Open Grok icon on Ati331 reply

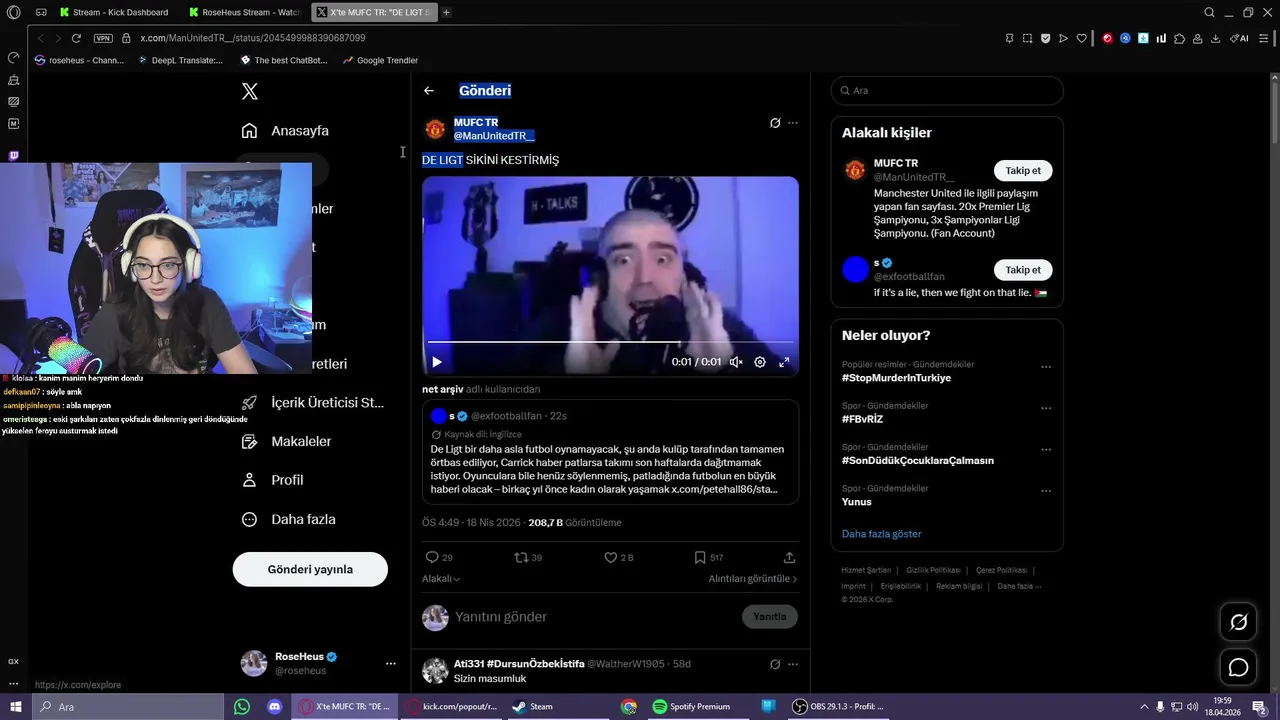coord(775,664)
